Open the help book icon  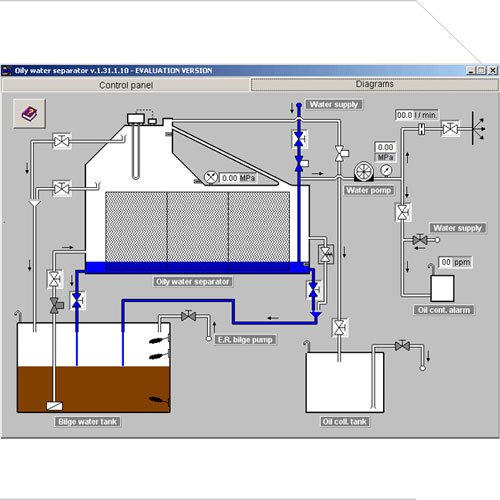29,114
